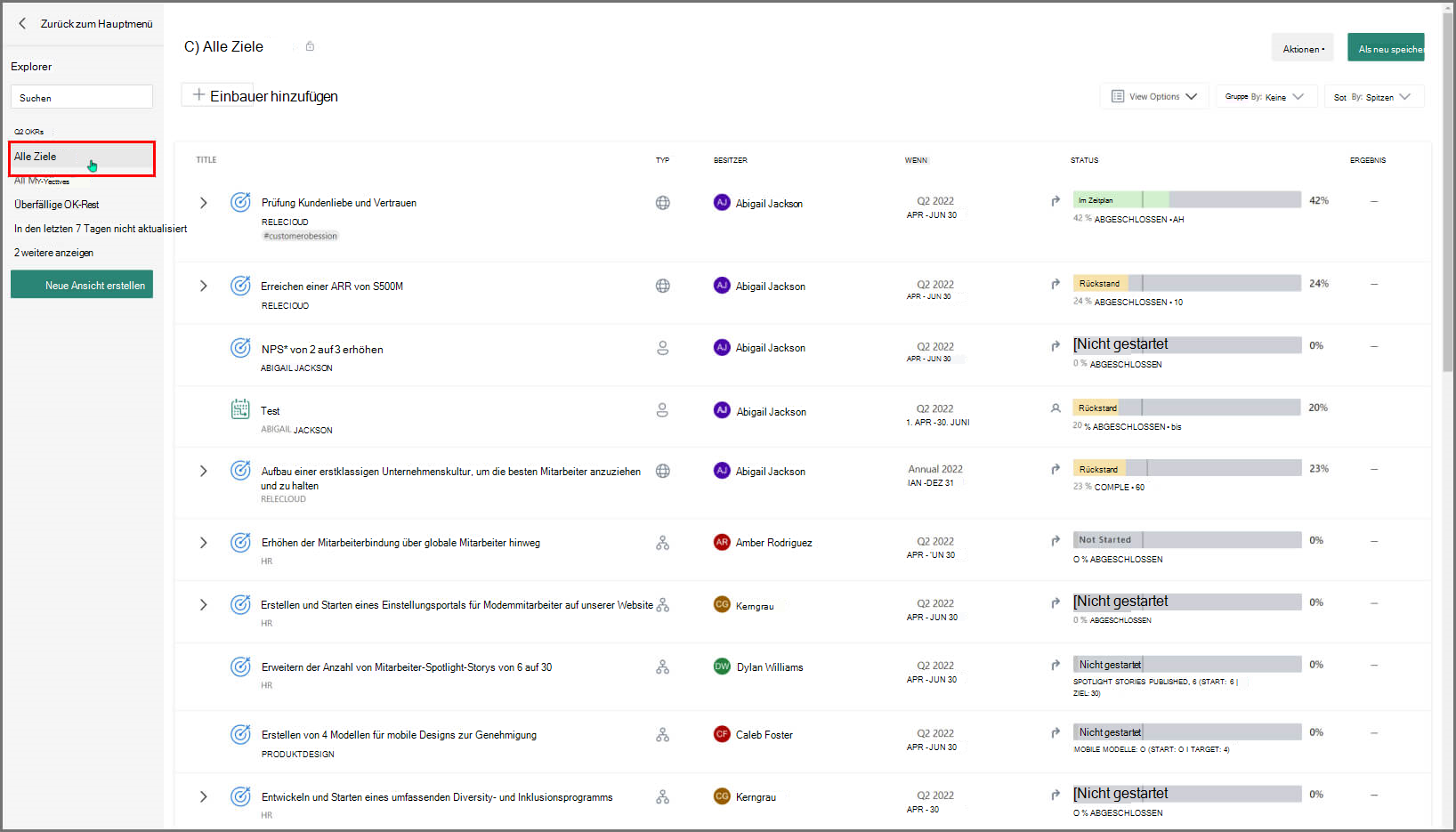Viewport: 1456px width, 832px height.
Task: Click Erweitern der Anzahl Spotlight-Storys title
Action: tap(407, 667)
